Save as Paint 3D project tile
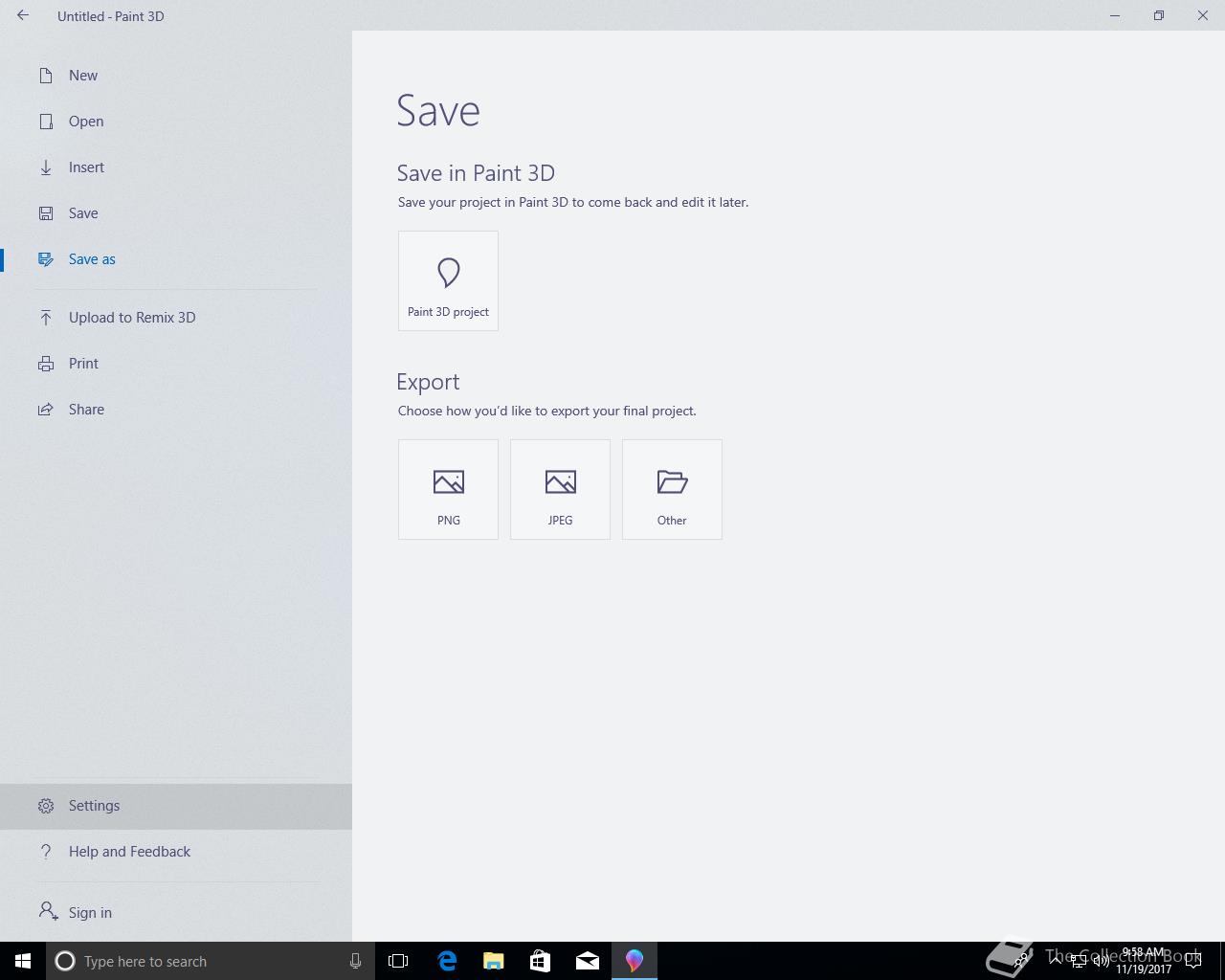Viewport: 1225px width, 980px height. click(x=448, y=280)
